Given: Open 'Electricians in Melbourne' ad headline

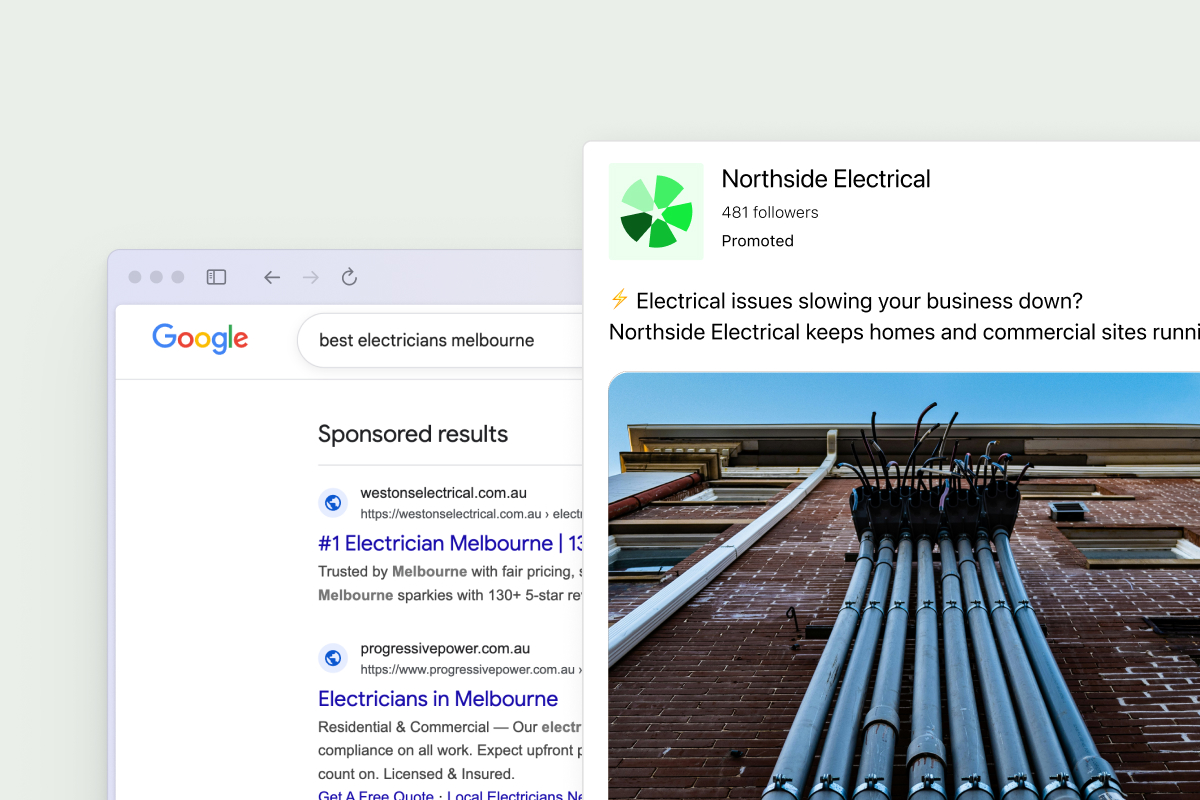Looking at the screenshot, I should 438,698.
